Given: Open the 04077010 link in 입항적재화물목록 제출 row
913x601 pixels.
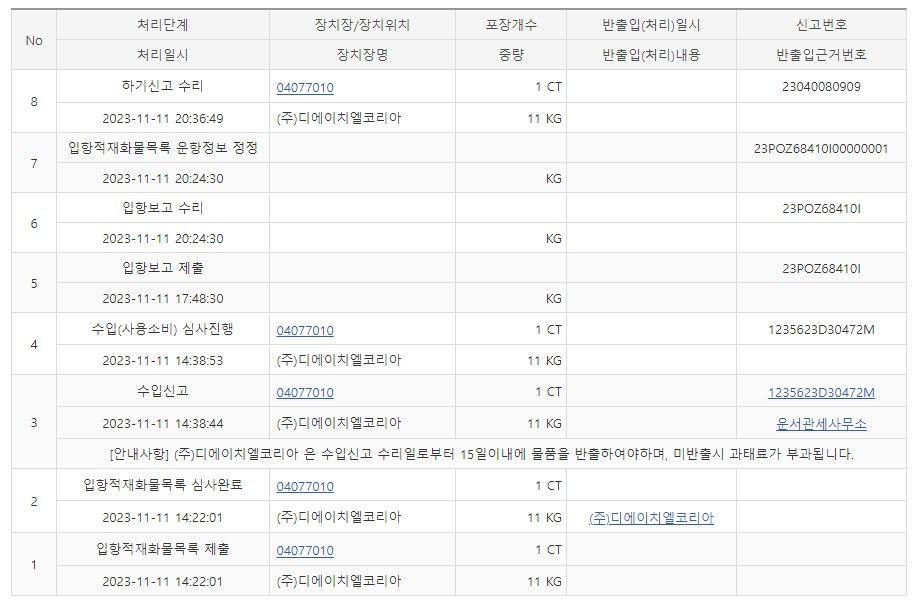Looking at the screenshot, I should (x=305, y=551).
